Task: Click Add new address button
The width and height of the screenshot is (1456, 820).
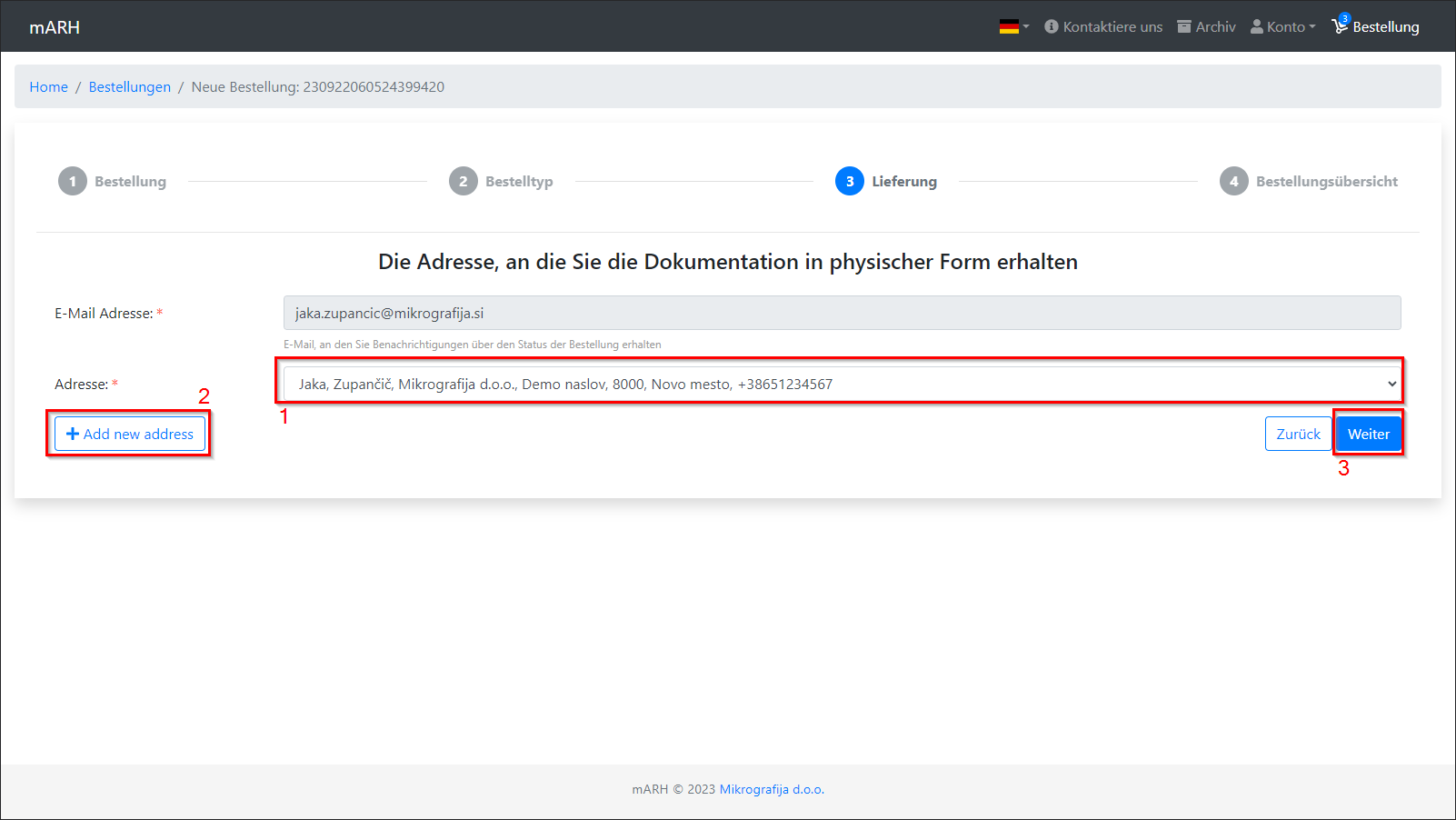Action: point(129,435)
